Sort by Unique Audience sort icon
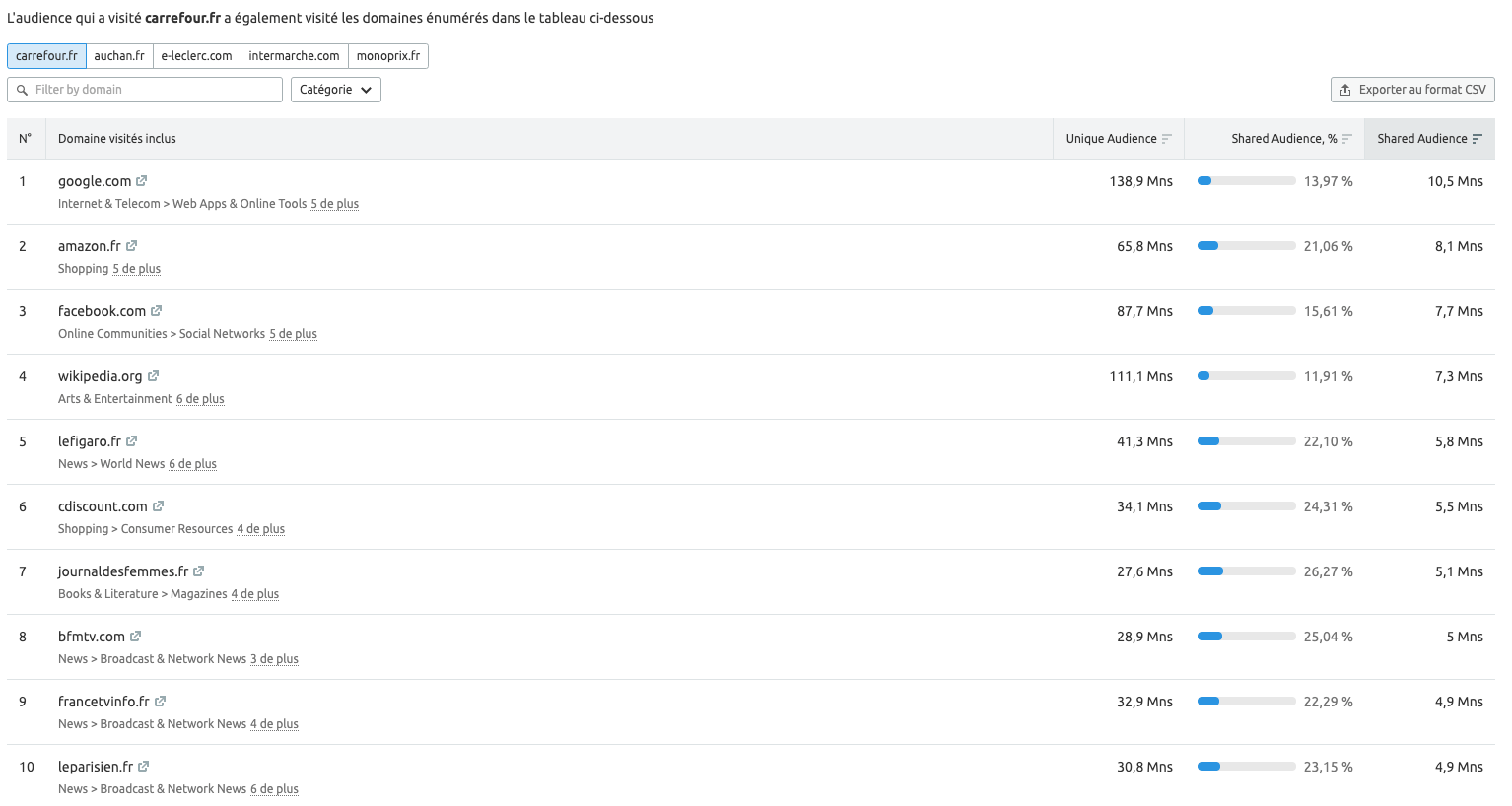 coord(1167,139)
